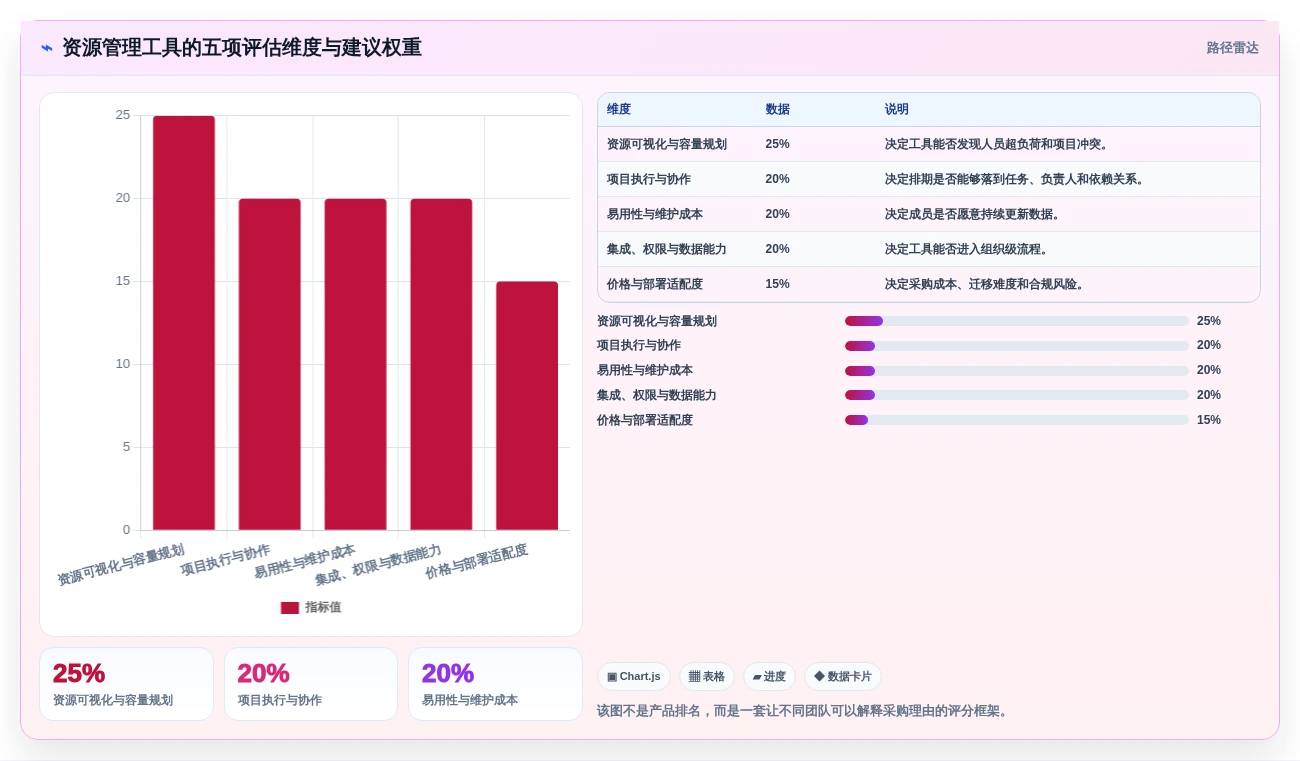Click the 进度 tag chip
1300x761 pixels.
tap(770, 677)
